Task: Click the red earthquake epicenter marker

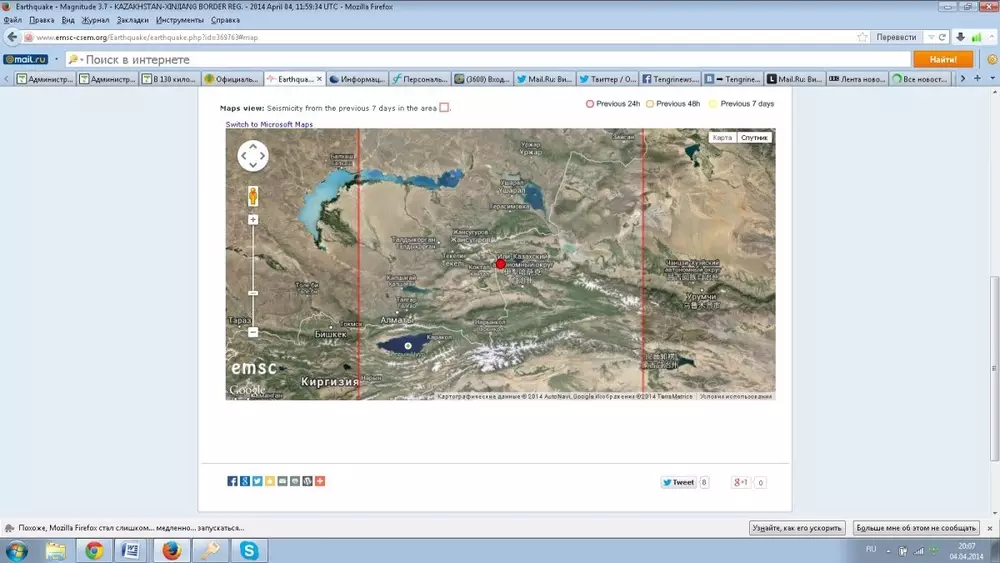Action: [x=501, y=264]
